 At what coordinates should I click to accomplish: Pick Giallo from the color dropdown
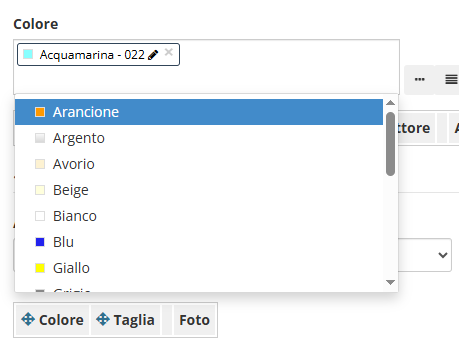point(199,268)
